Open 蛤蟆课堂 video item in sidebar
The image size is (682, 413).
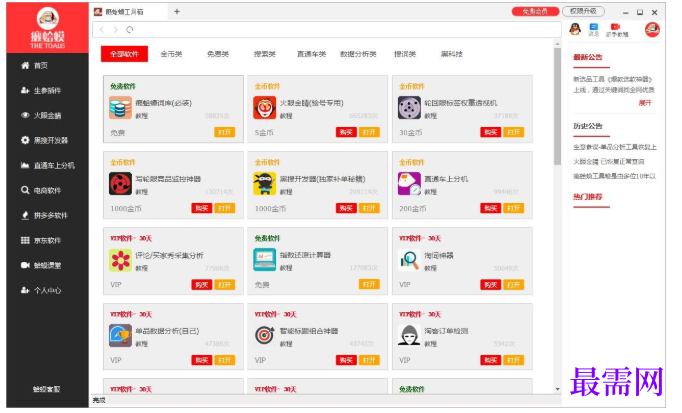pos(41,265)
